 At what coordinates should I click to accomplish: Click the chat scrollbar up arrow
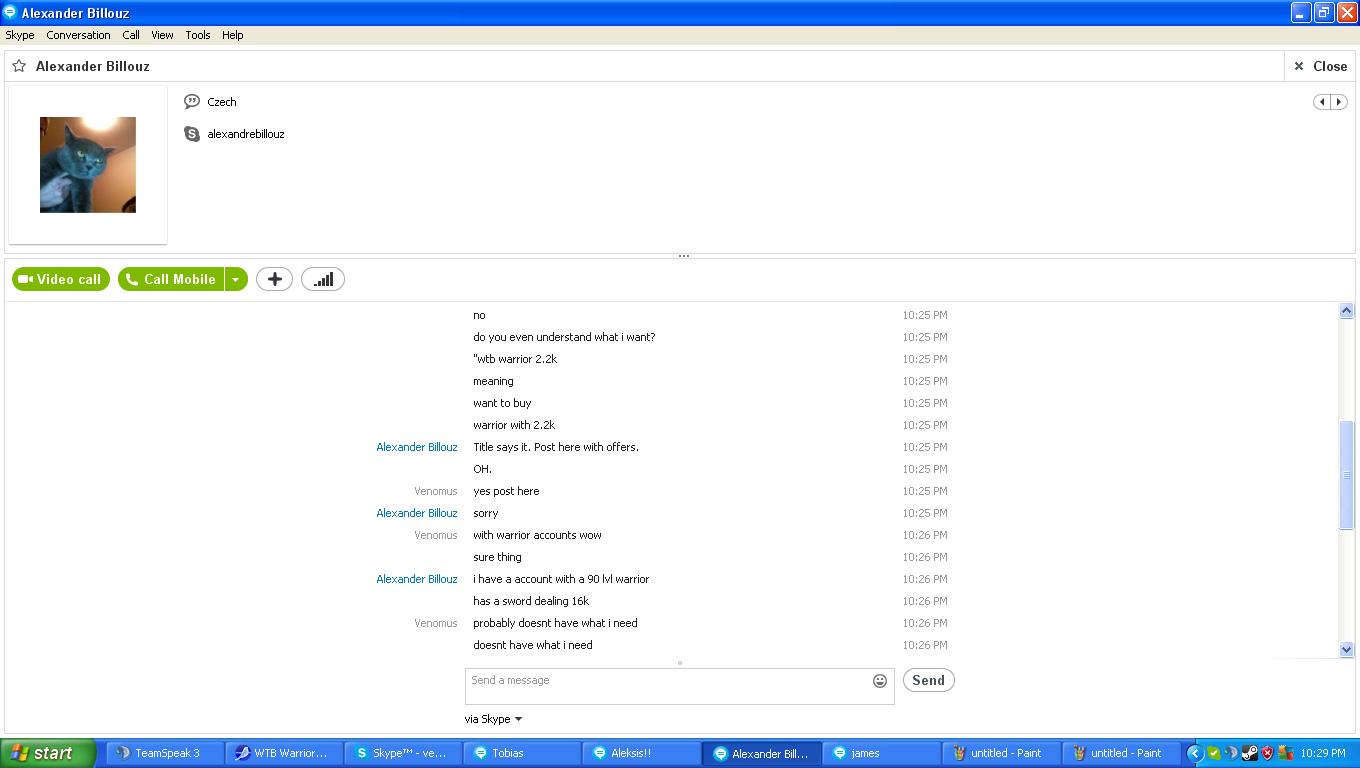pyautogui.click(x=1346, y=311)
